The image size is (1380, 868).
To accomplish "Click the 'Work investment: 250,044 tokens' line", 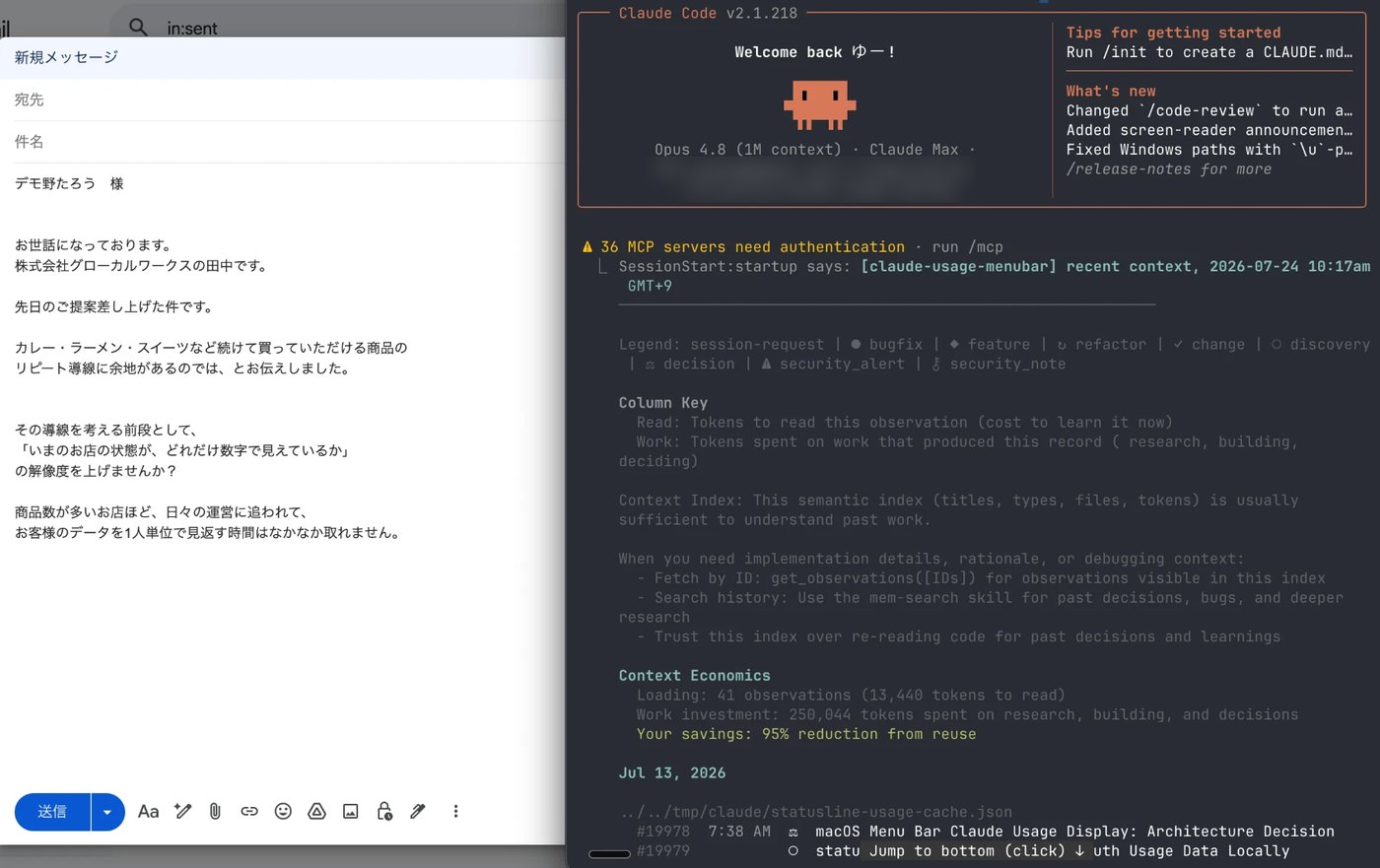I will pyautogui.click(x=967, y=715).
